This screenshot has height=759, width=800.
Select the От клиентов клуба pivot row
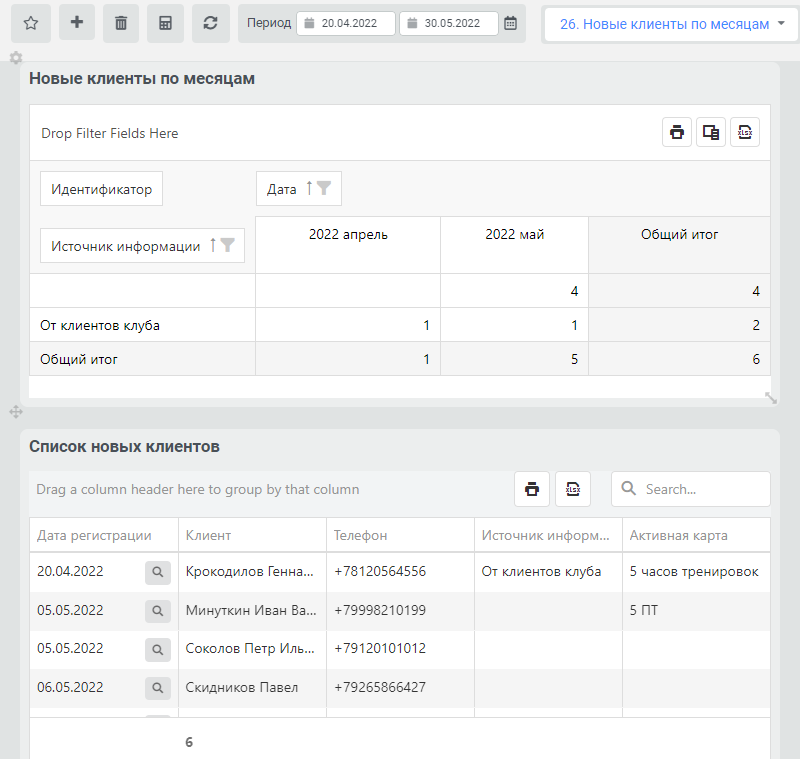tap(142, 325)
